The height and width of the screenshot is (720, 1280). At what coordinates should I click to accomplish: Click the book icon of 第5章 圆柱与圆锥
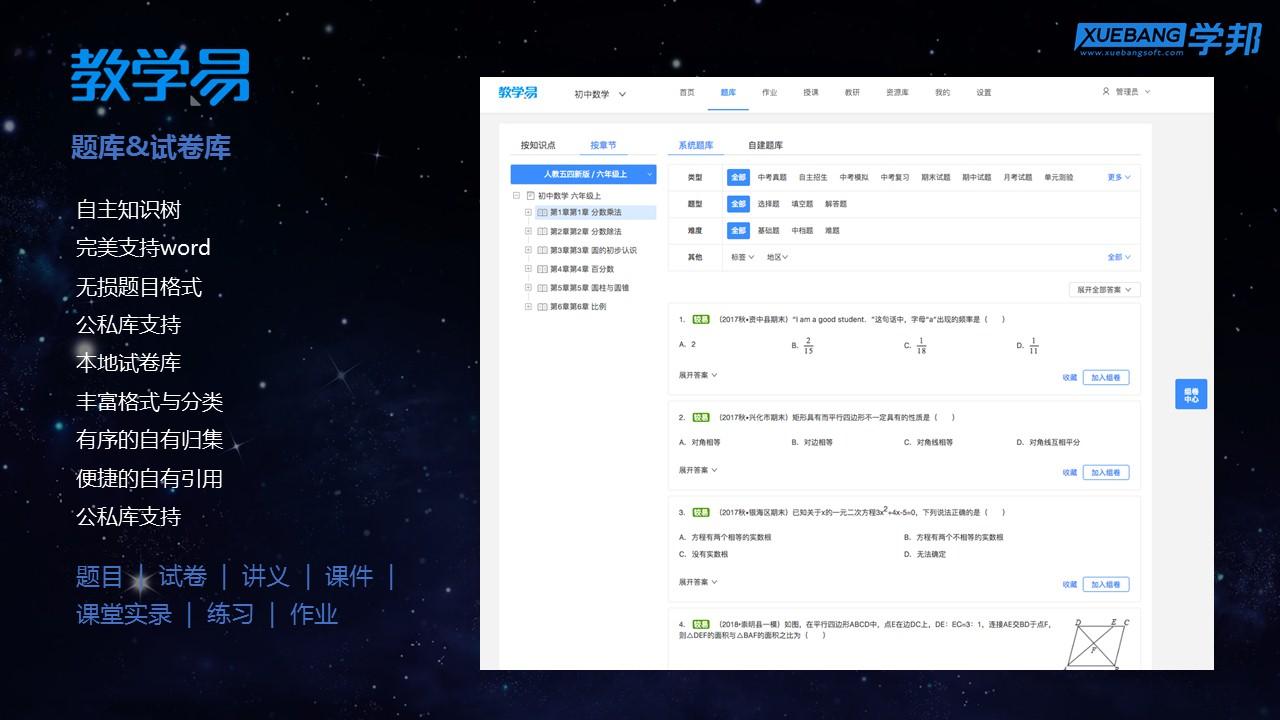(542, 288)
